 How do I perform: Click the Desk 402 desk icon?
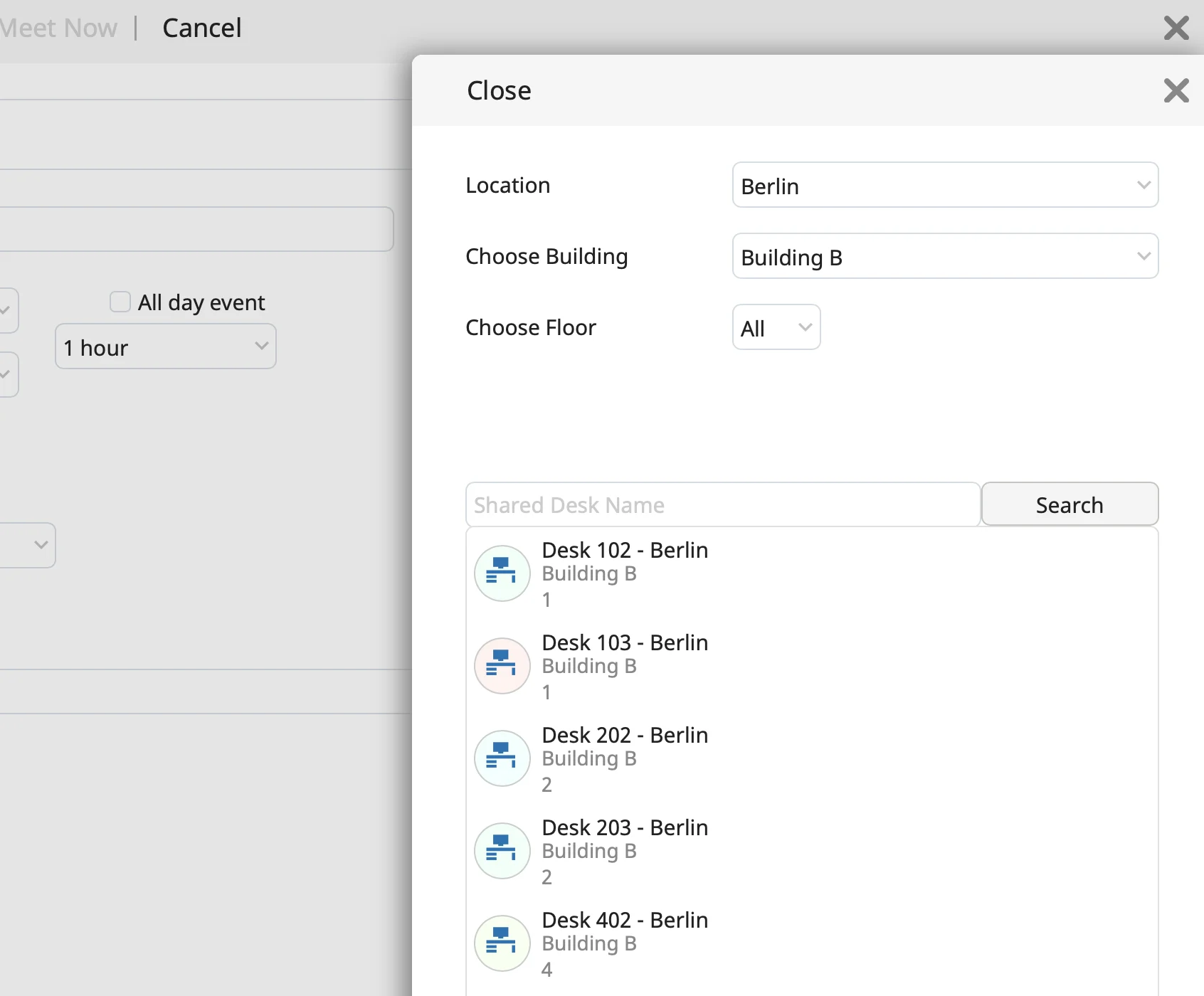[502, 943]
